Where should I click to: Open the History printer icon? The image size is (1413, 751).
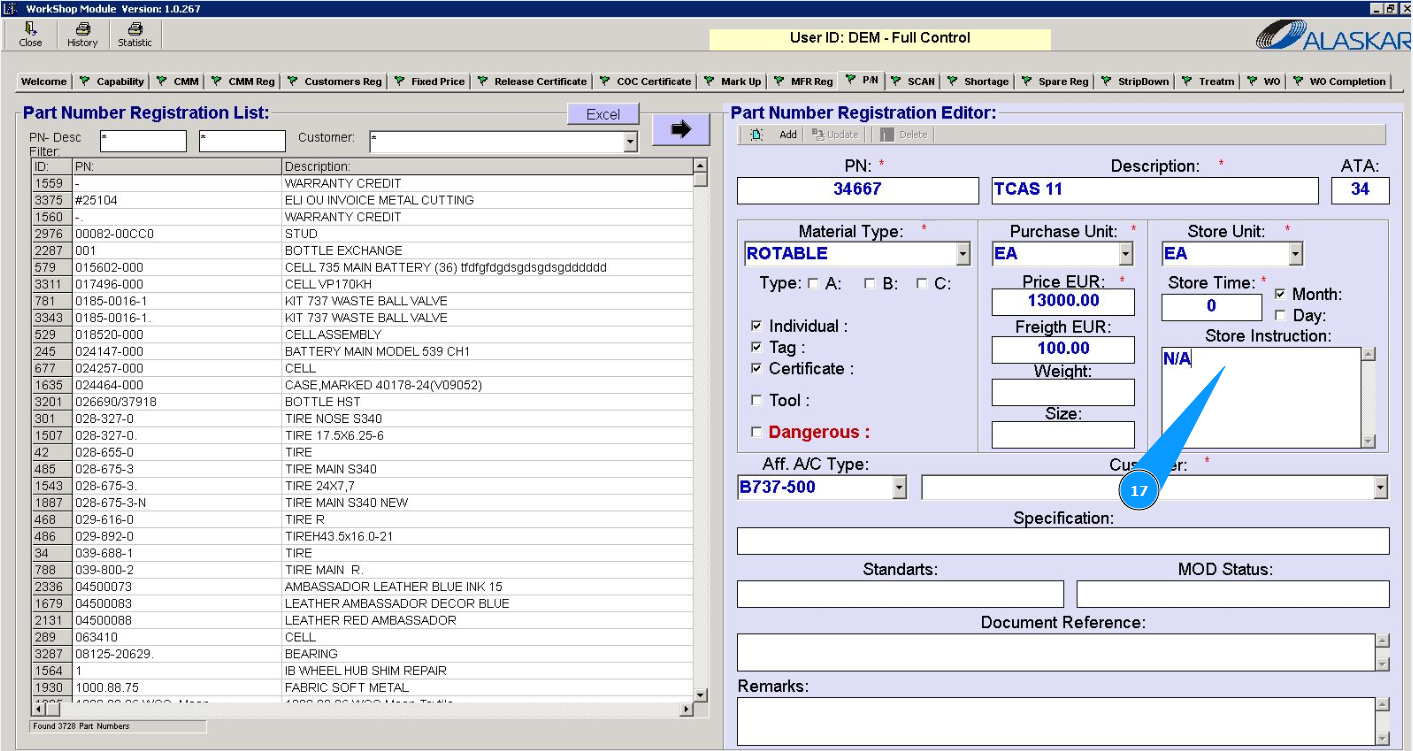click(x=82, y=30)
